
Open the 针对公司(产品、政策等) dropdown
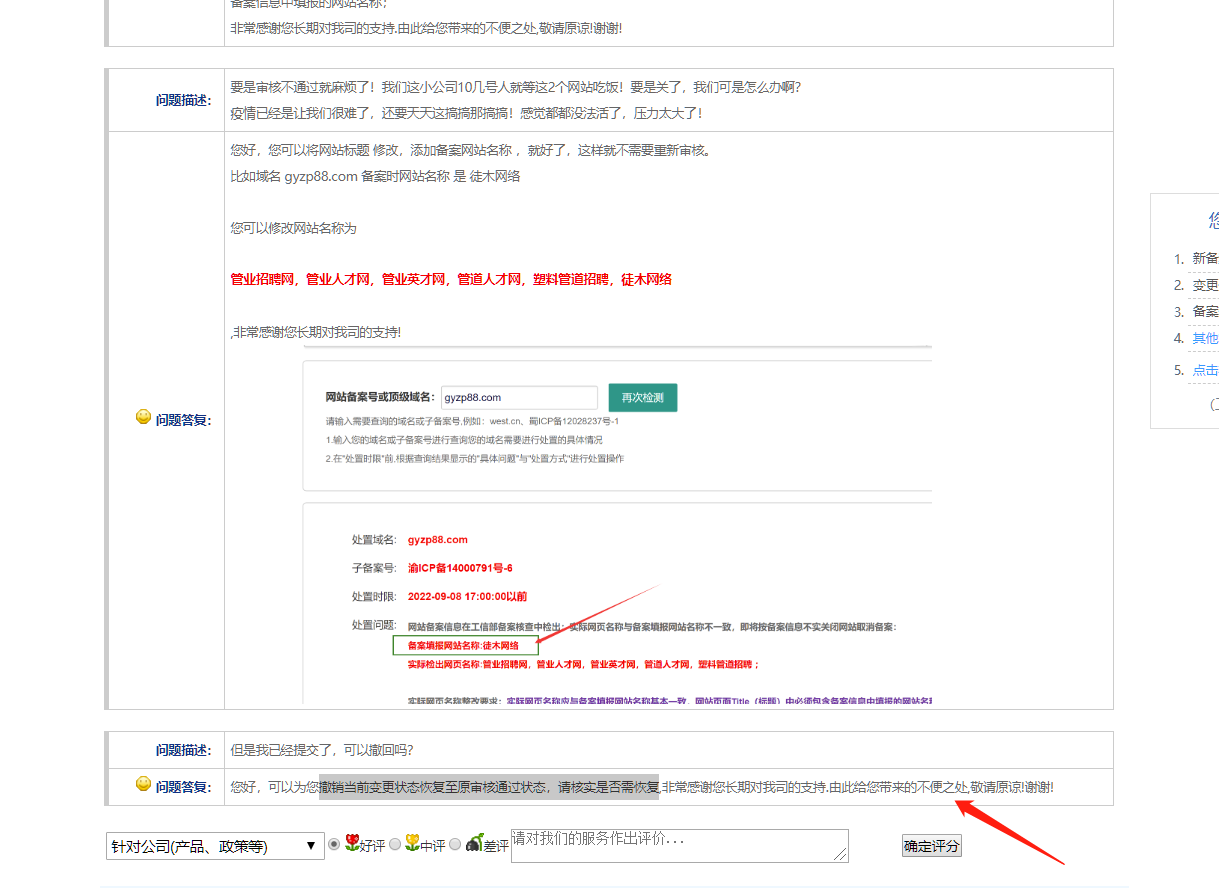[x=214, y=846]
